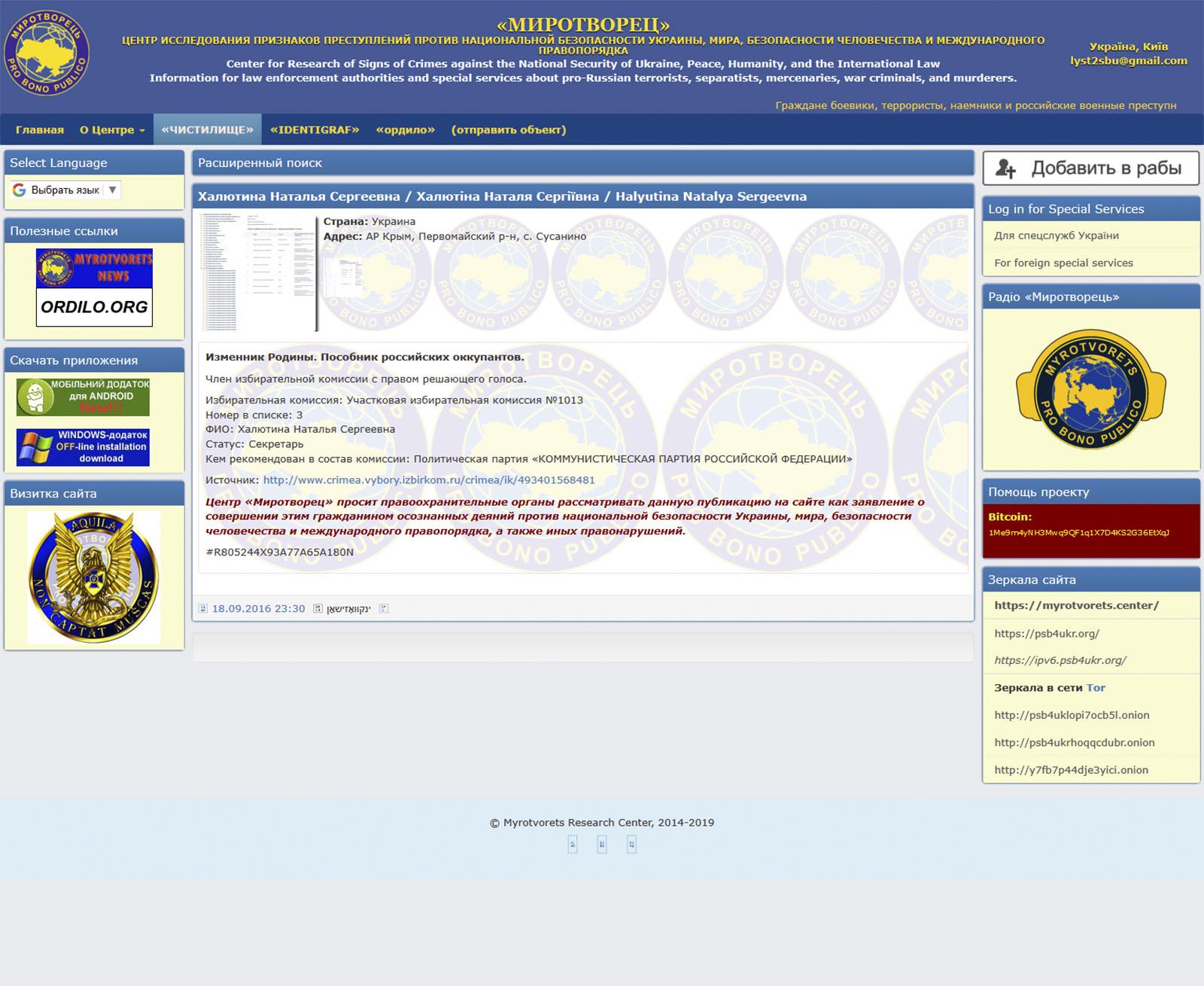Screen dimensions: 1204x986
Task: Click the Tor link in Зеркала в сети
Action: click(x=1096, y=688)
